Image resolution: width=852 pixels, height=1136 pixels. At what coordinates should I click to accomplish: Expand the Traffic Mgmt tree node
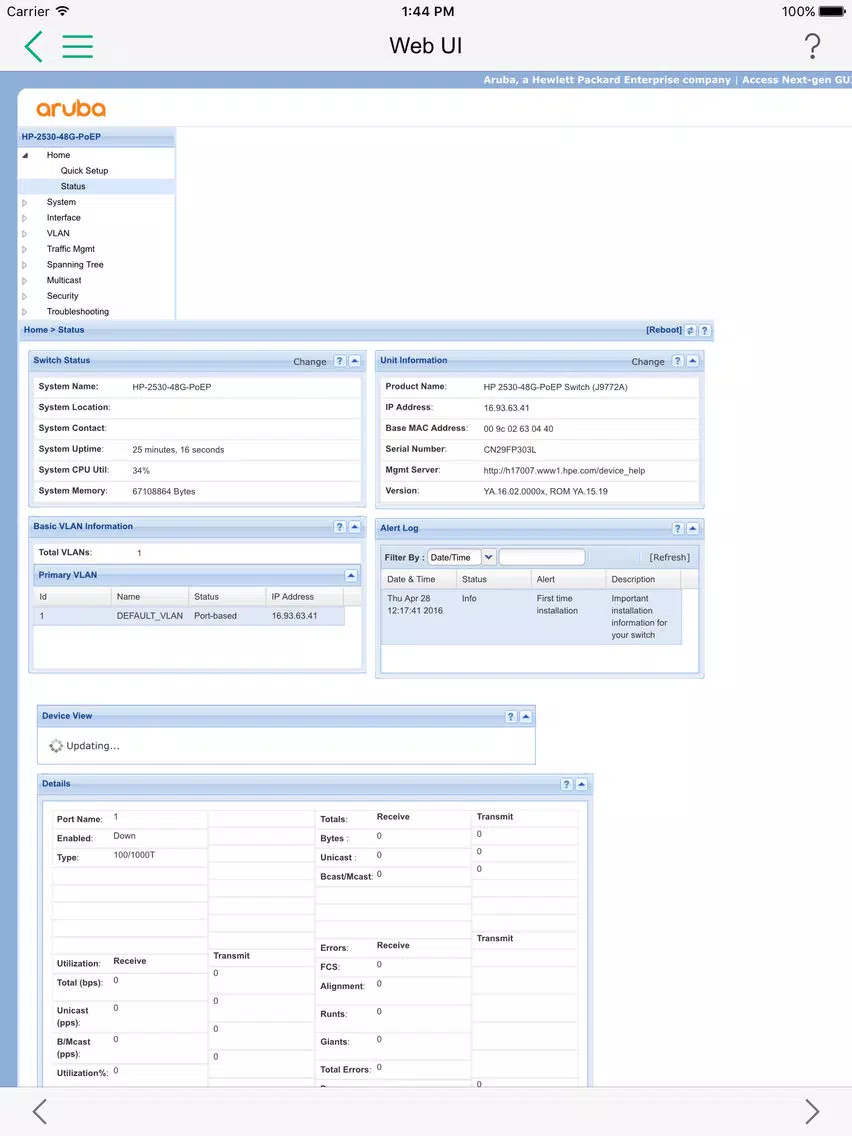(x=25, y=249)
